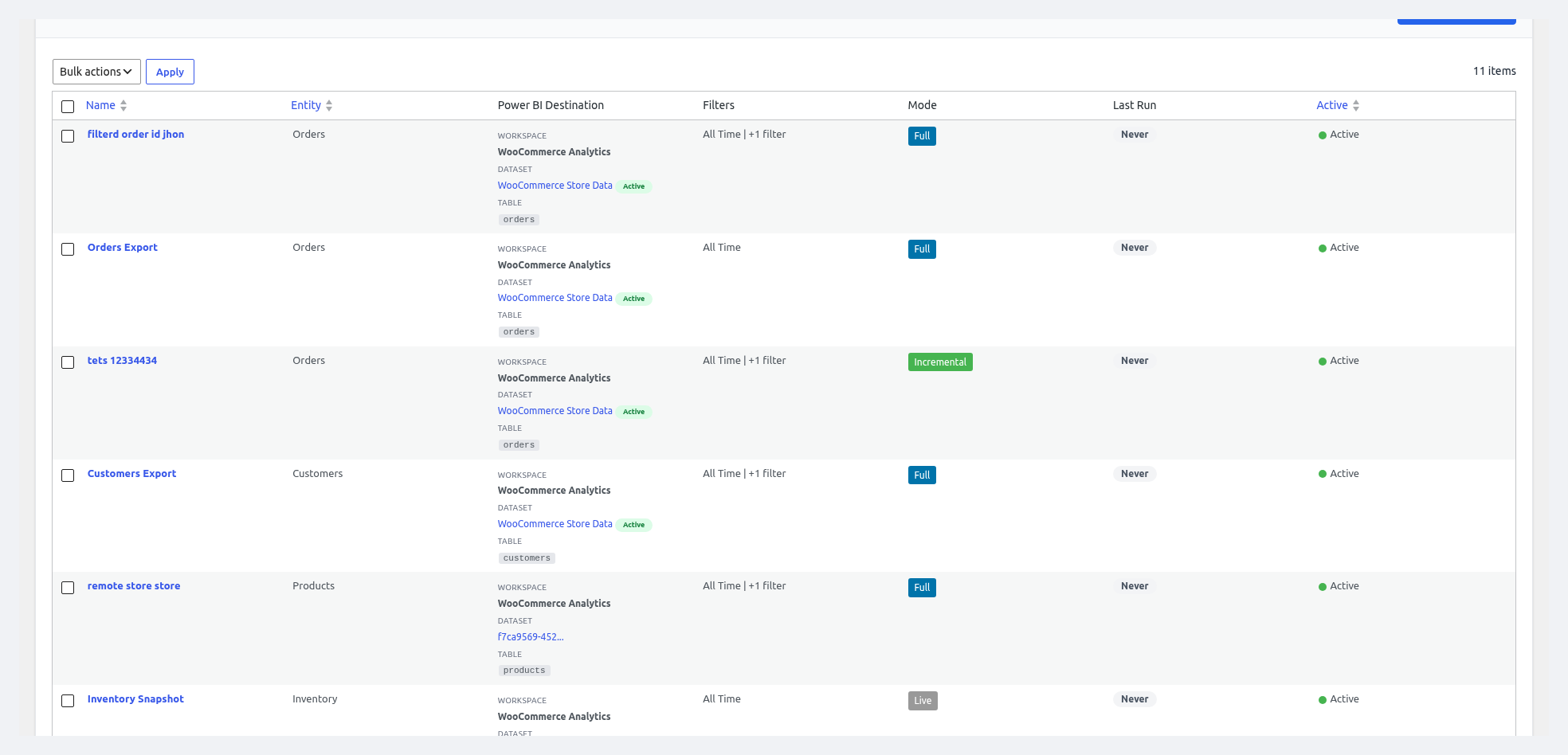This screenshot has width=1568, height=755.
Task: Click the green Active status dot in Customers Export row
Action: pos(1323,475)
